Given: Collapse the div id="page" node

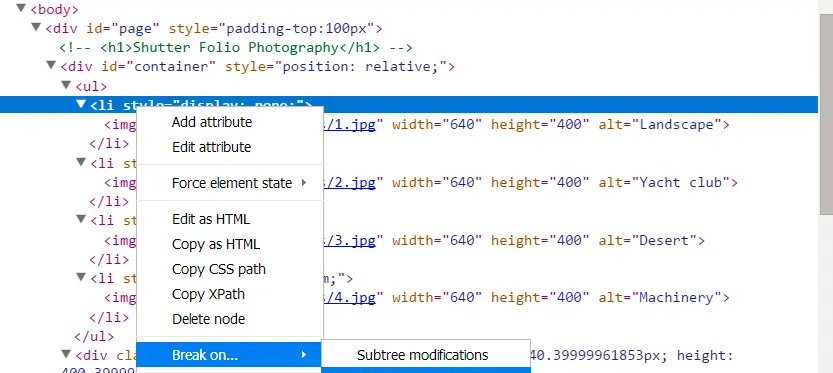Looking at the screenshot, I should 36,27.
